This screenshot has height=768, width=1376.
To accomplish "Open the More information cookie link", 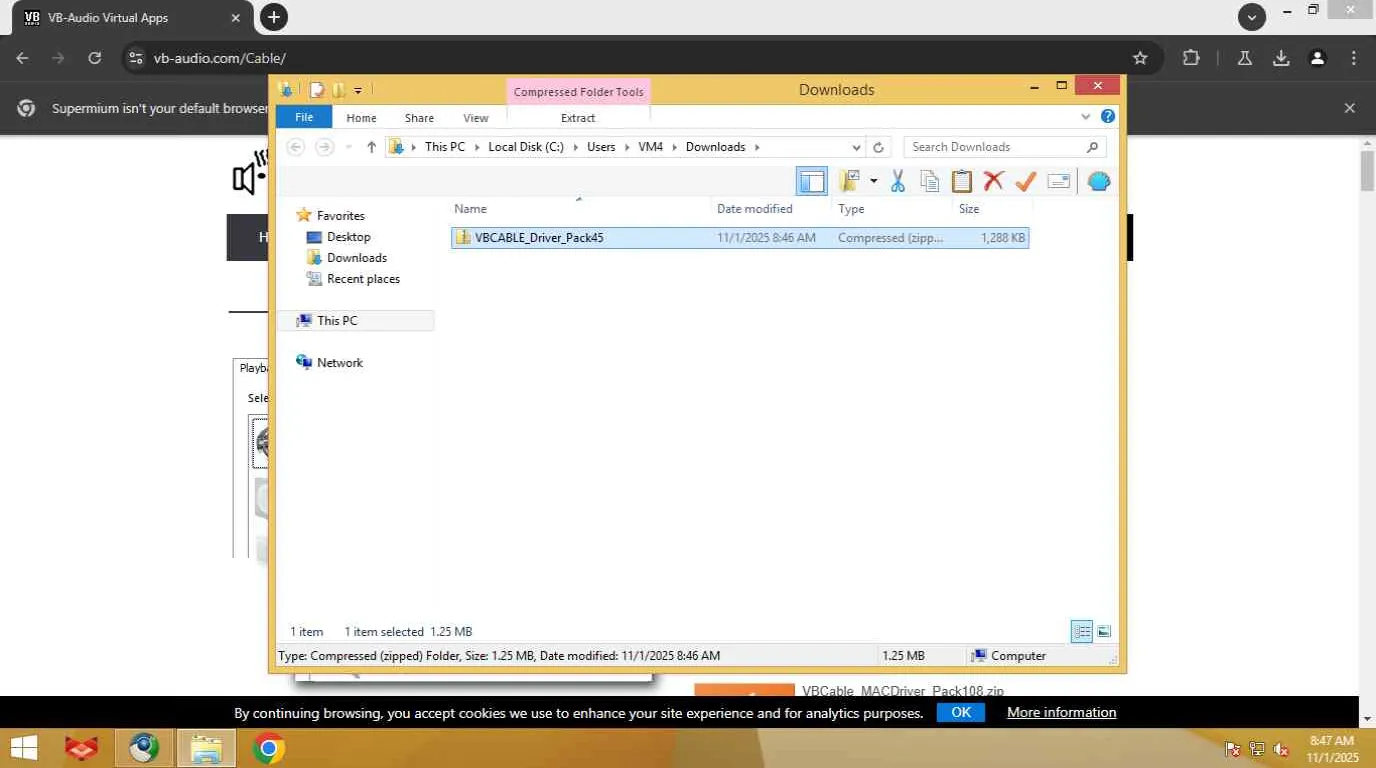I will (1061, 712).
